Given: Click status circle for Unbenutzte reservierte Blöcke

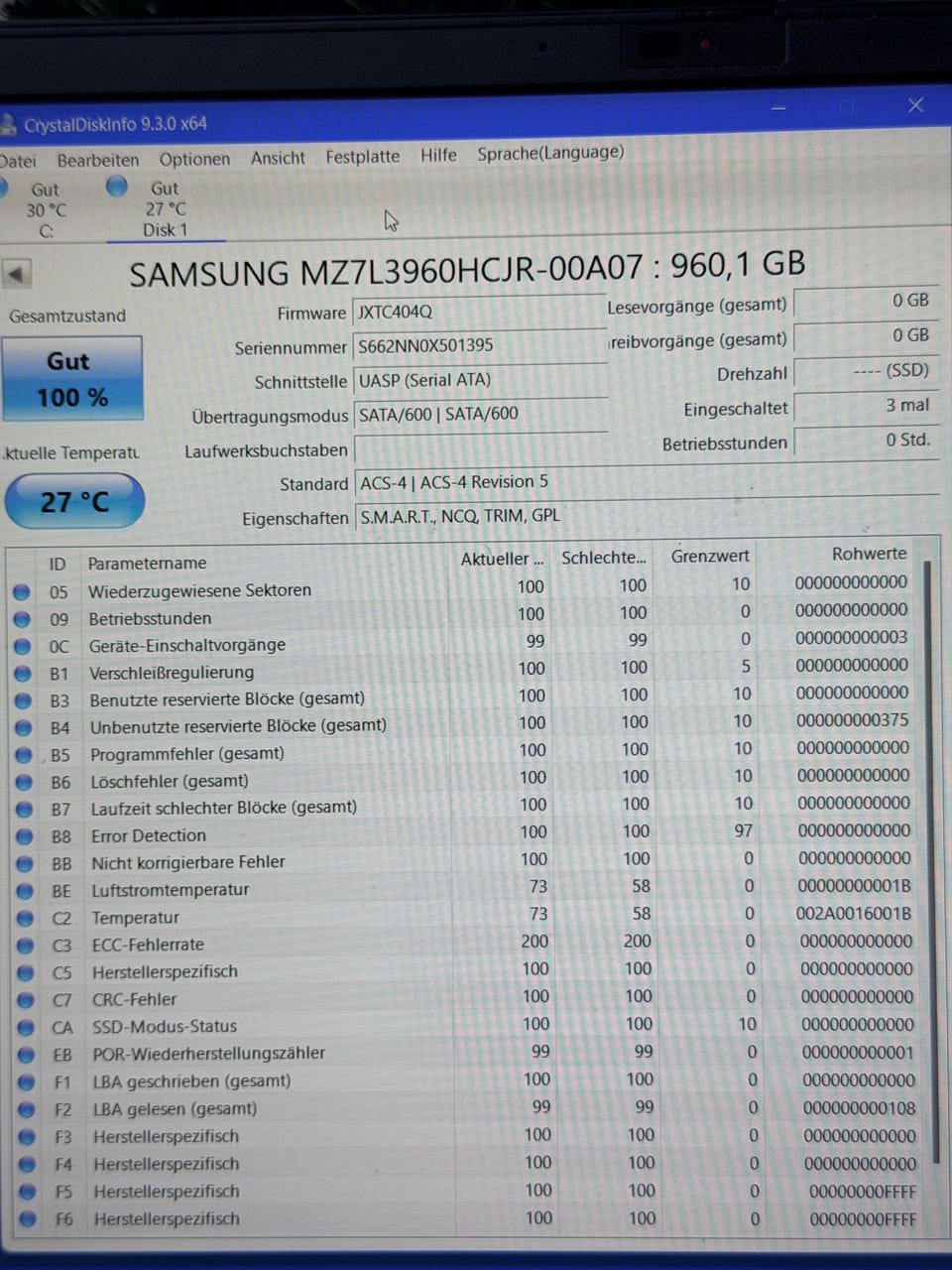Looking at the screenshot, I should (x=23, y=728).
